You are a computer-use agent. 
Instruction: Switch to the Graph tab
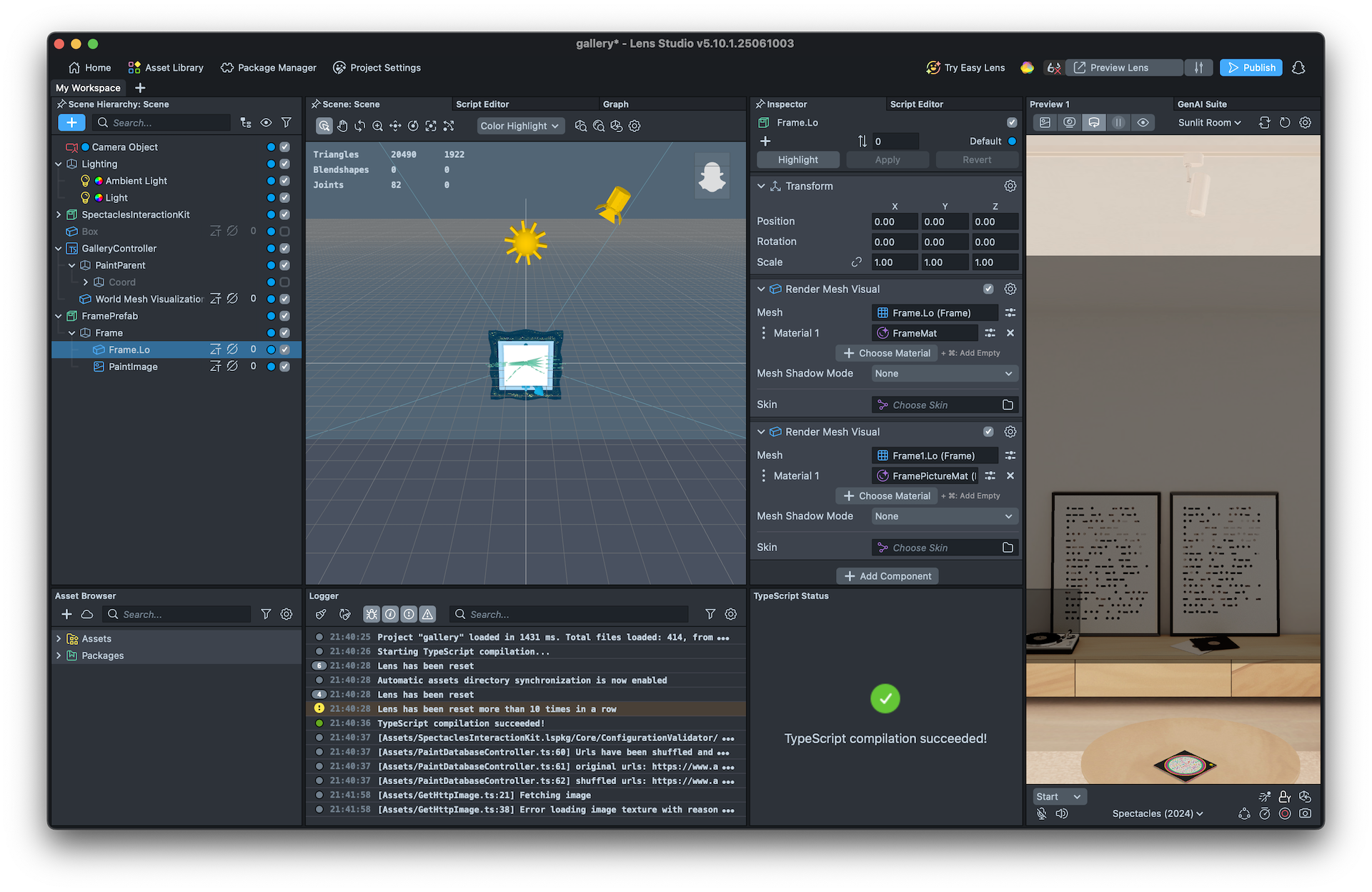615,104
